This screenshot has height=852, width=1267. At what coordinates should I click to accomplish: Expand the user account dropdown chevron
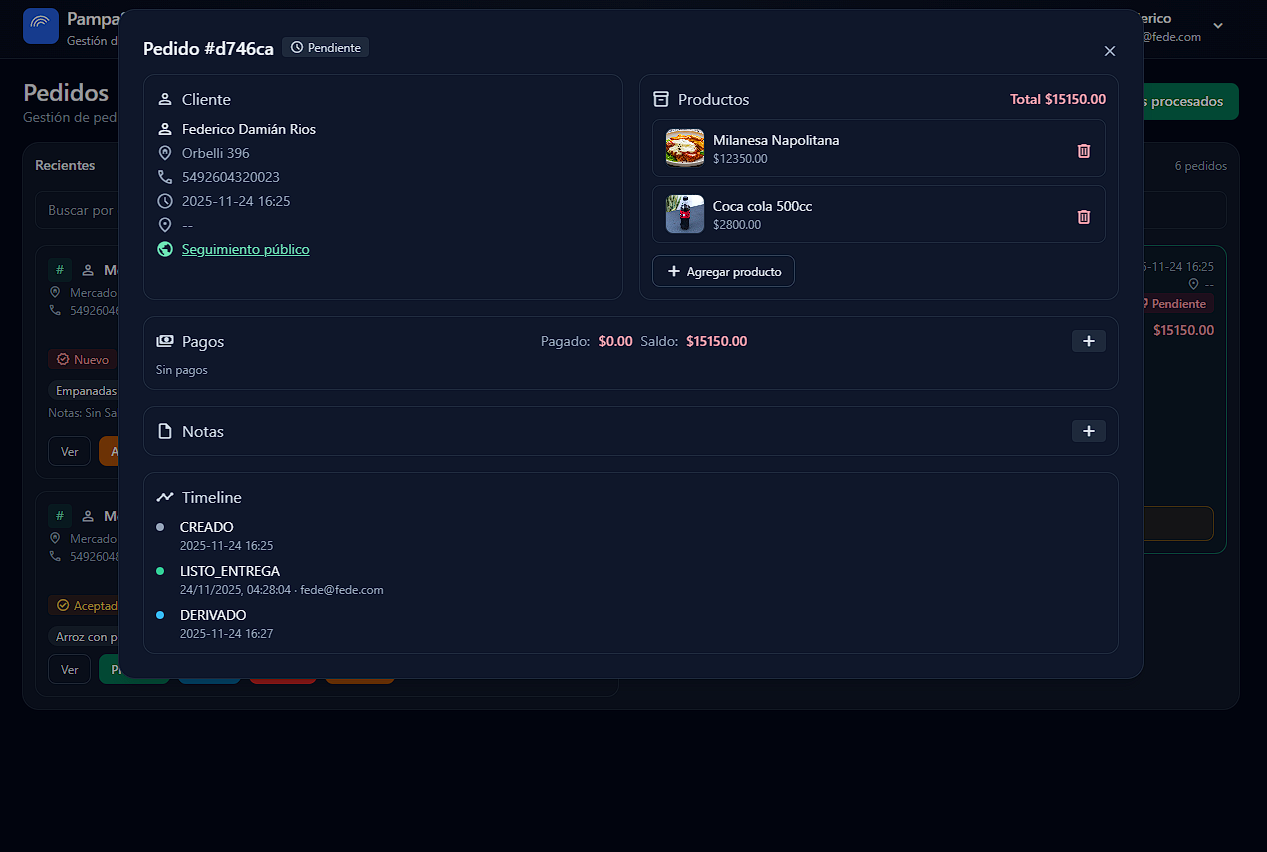pos(1218,26)
